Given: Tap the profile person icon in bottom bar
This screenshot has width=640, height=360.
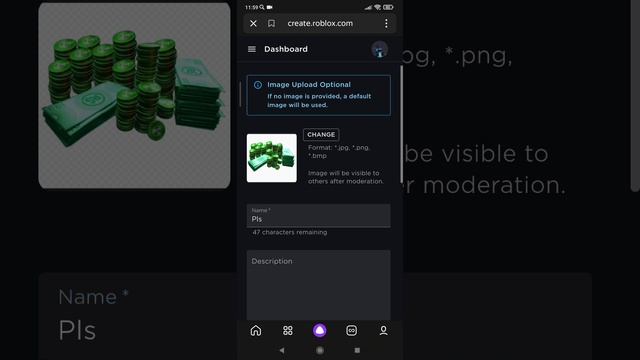Looking at the screenshot, I should coord(383,330).
